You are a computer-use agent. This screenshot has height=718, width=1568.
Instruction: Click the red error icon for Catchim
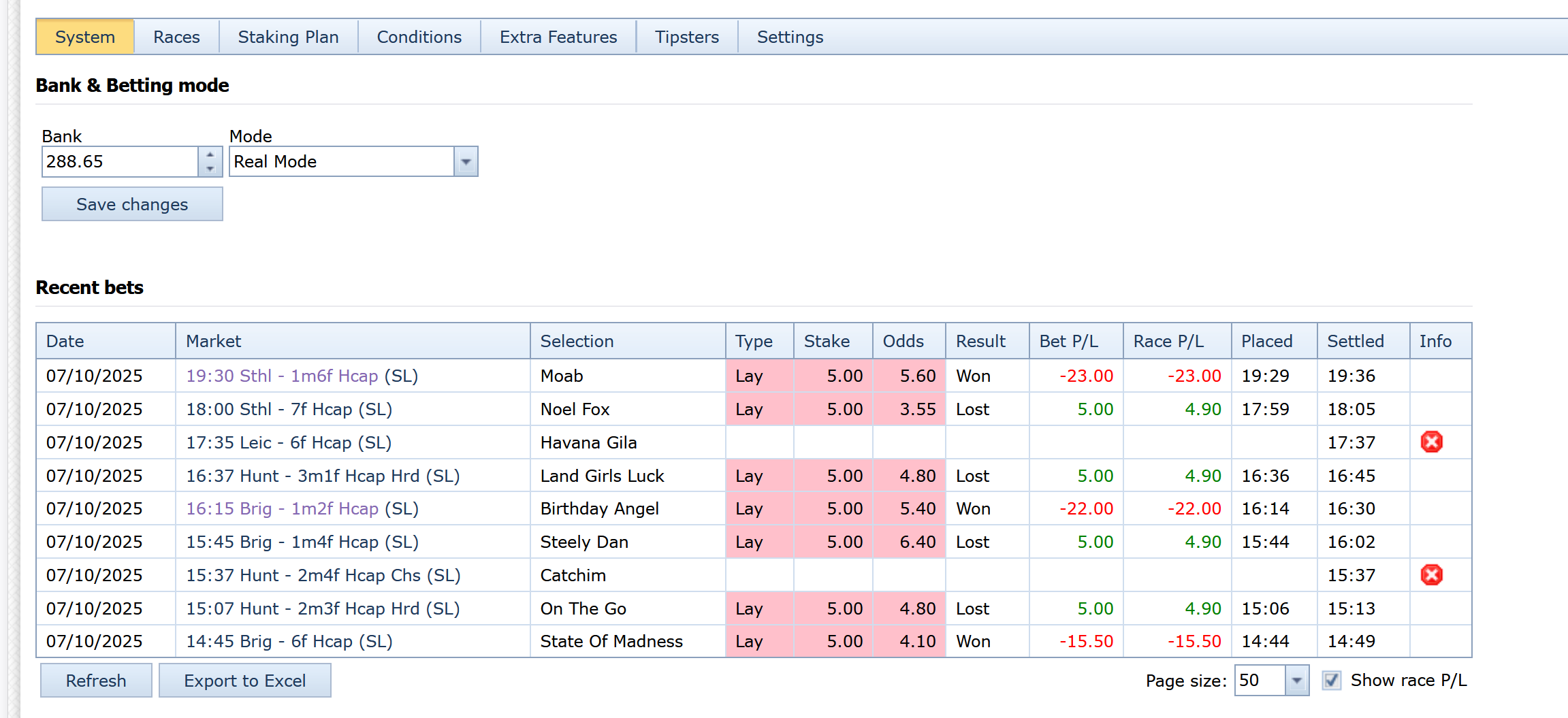point(1431,575)
